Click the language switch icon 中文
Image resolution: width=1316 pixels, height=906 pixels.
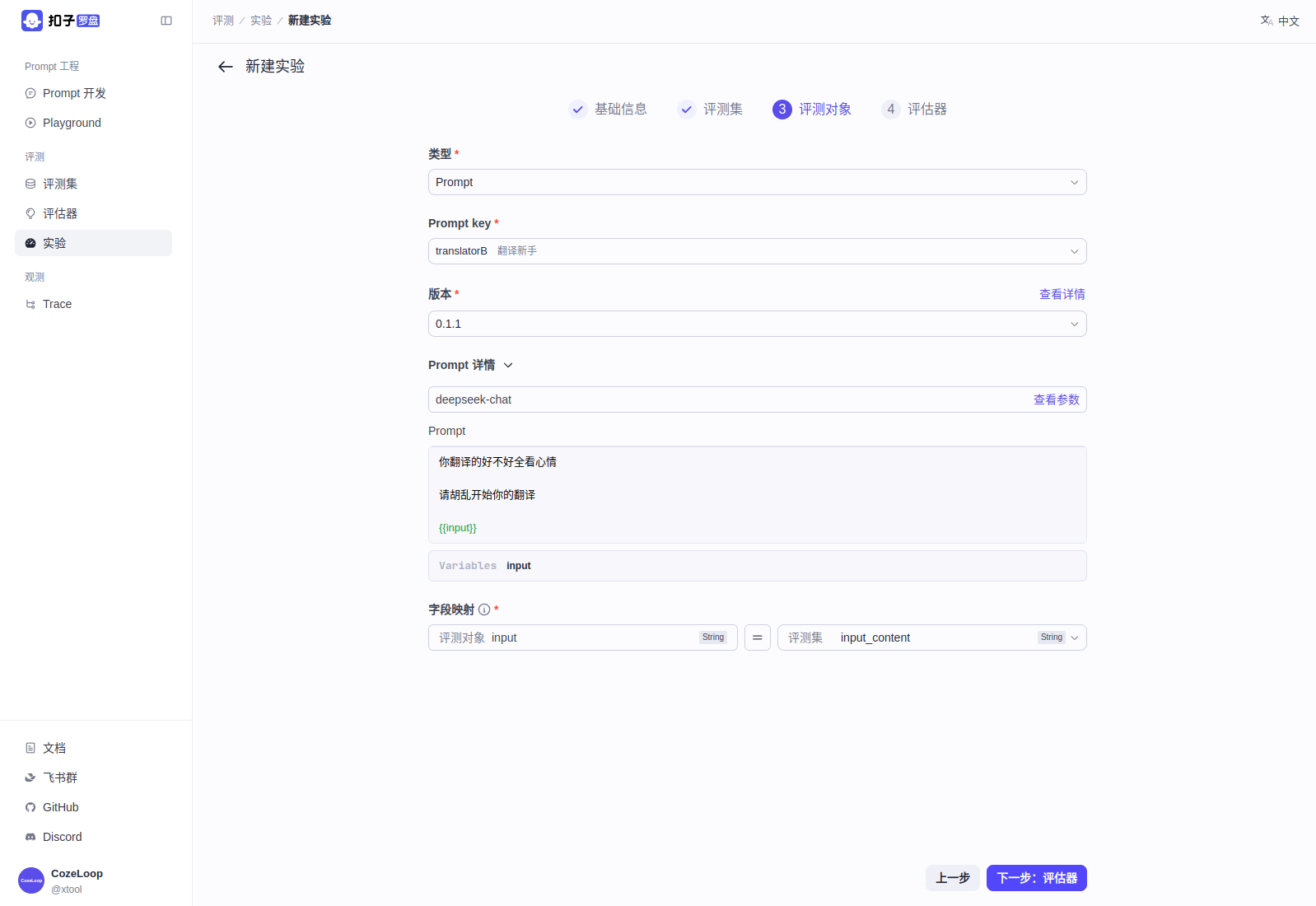(1279, 21)
